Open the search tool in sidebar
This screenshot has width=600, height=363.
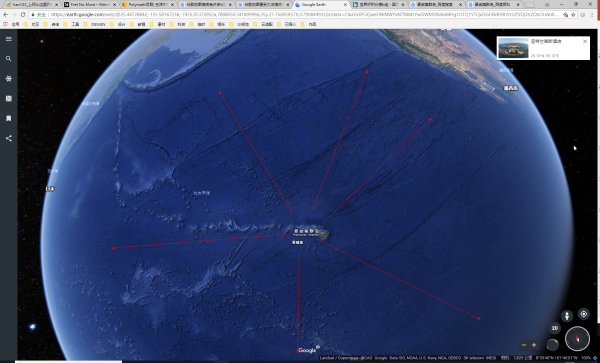(8, 59)
